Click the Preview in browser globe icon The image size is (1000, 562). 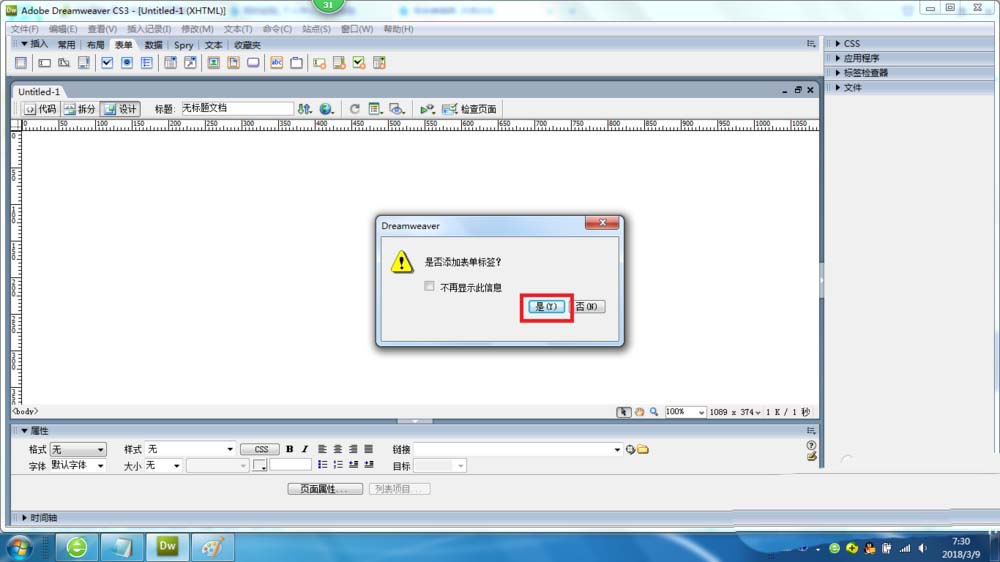click(x=326, y=109)
